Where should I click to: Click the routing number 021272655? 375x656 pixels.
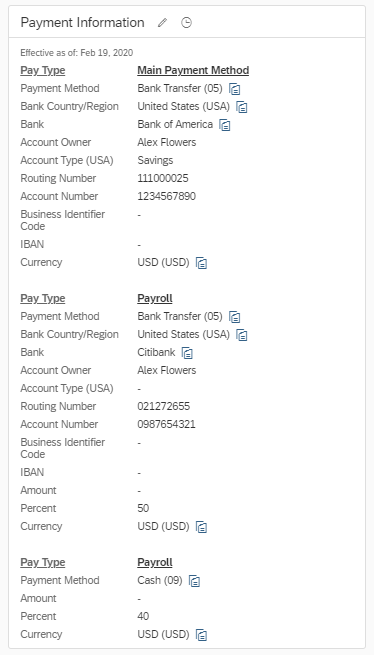click(164, 406)
